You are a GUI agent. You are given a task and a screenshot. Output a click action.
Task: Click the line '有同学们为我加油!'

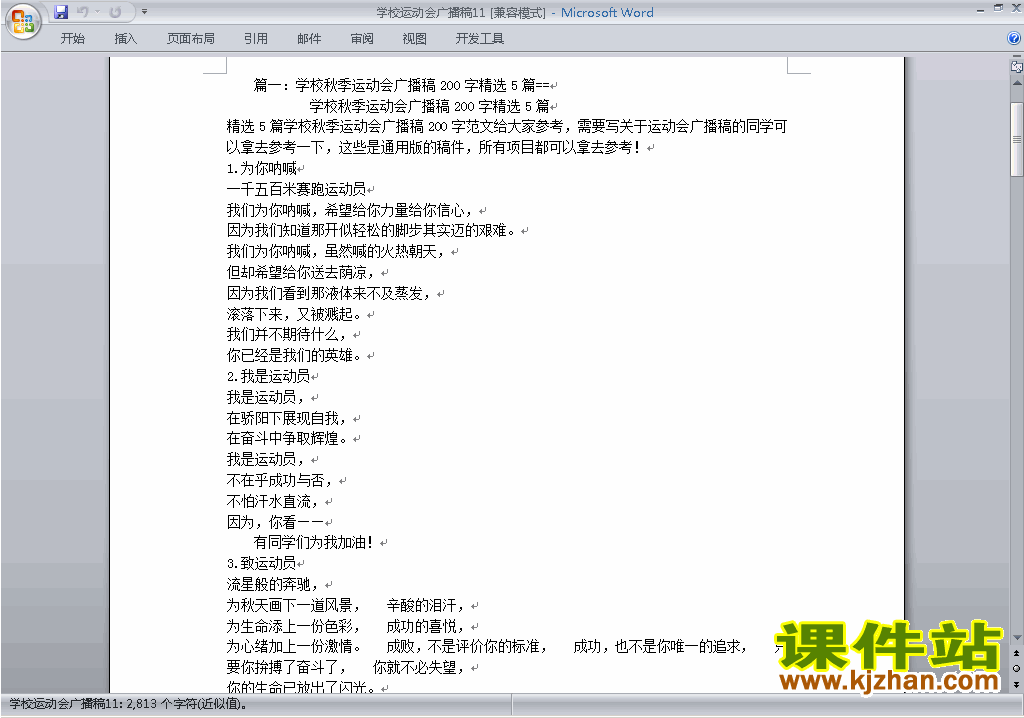coord(314,542)
